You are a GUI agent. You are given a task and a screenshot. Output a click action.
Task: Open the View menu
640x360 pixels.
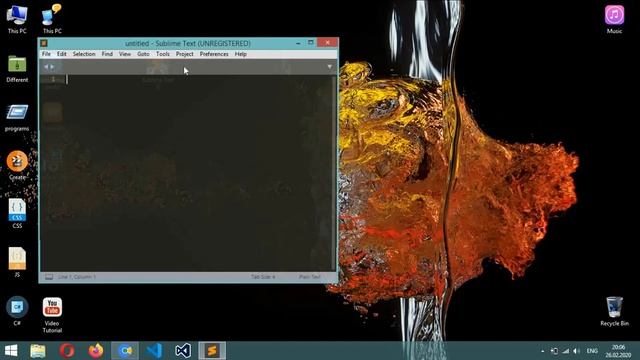coord(125,54)
